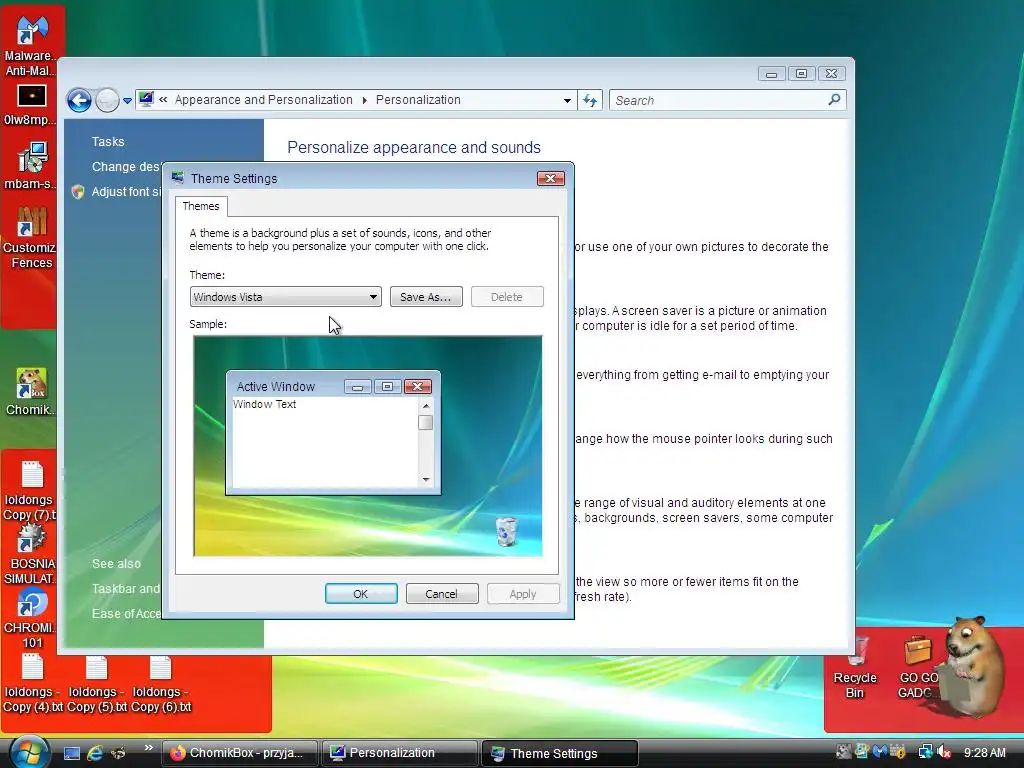The image size is (1024, 768).
Task: Minimize the Personalization window
Action: (x=771, y=74)
